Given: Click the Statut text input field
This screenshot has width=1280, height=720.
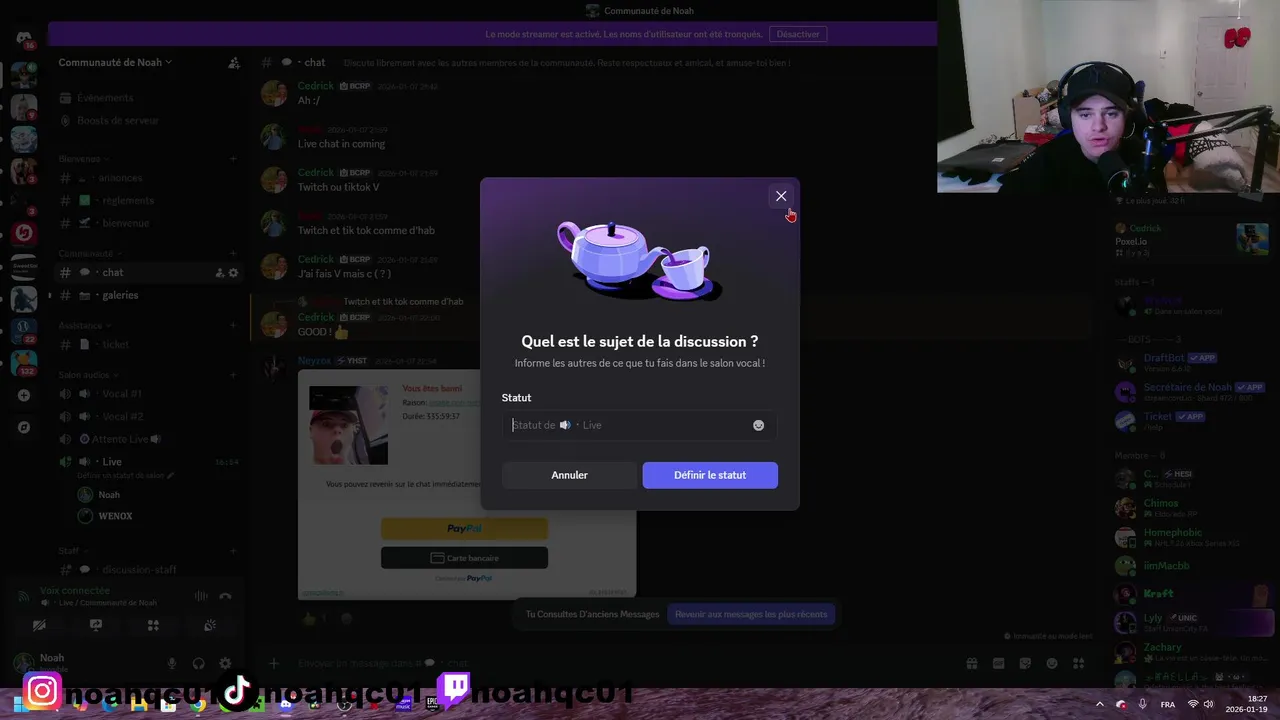Looking at the screenshot, I should tap(639, 425).
